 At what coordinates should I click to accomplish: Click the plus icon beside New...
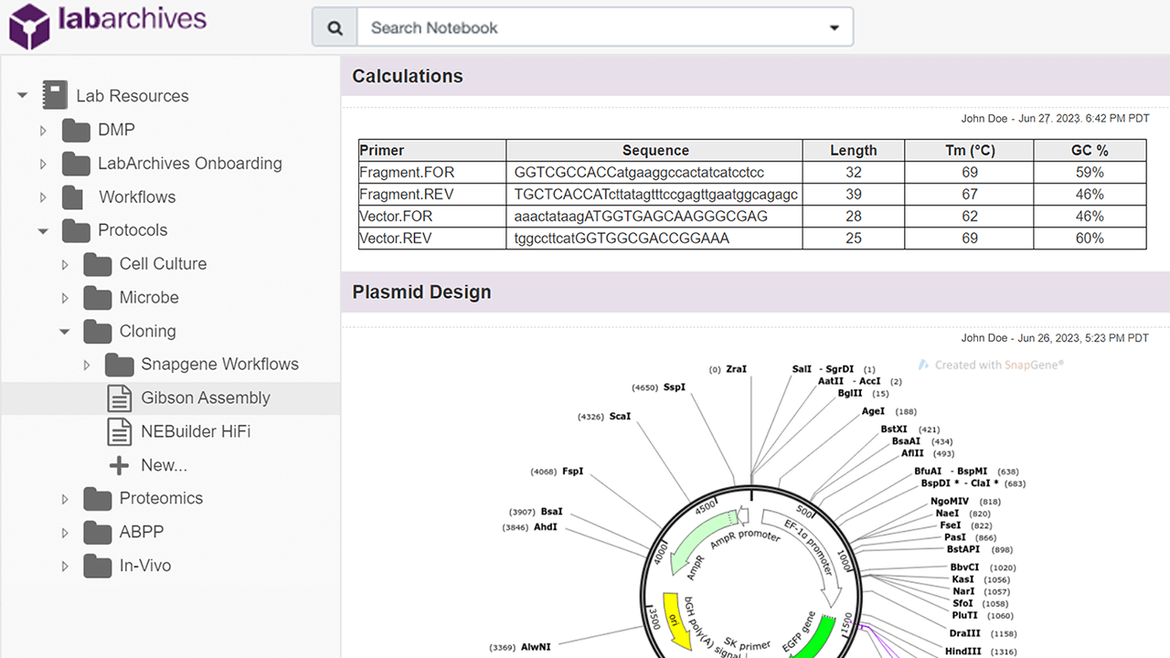[119, 465]
